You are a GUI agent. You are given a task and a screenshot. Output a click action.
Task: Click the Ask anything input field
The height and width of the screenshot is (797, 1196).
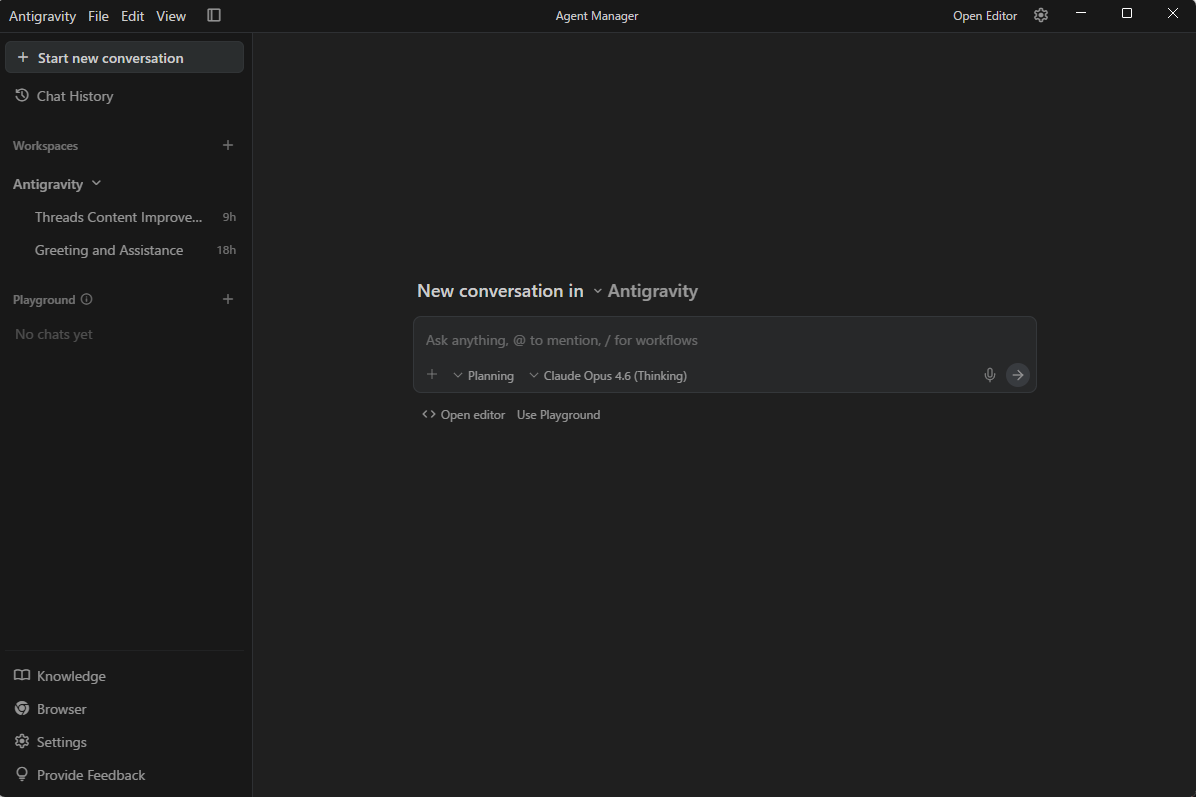700,341
